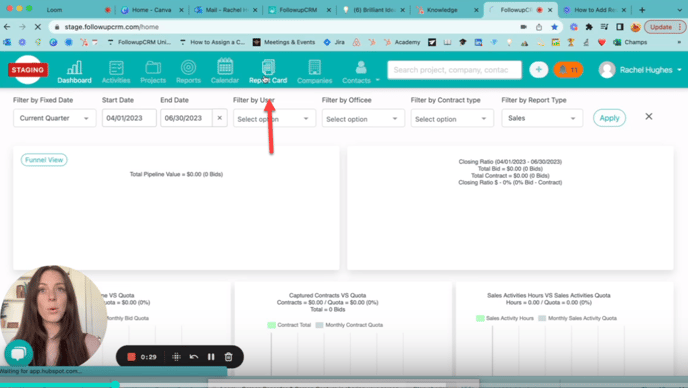Open the How to Assign a C... bookmark

click(x=213, y=42)
